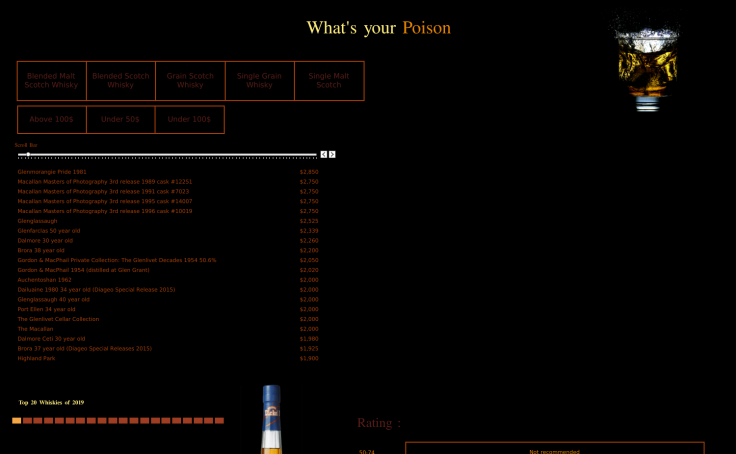Select 'Dailuaine 1980 34 year old' row
This screenshot has height=454, width=736.
[168, 290]
